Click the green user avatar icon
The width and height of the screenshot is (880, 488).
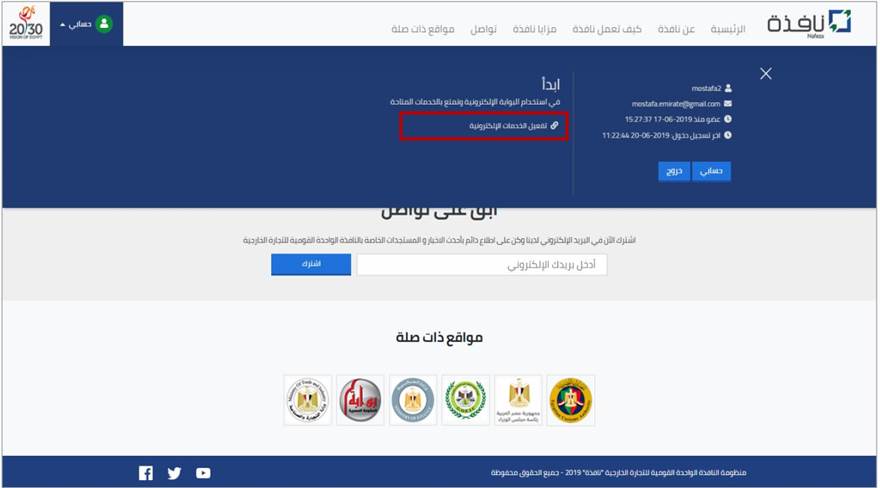tap(104, 24)
